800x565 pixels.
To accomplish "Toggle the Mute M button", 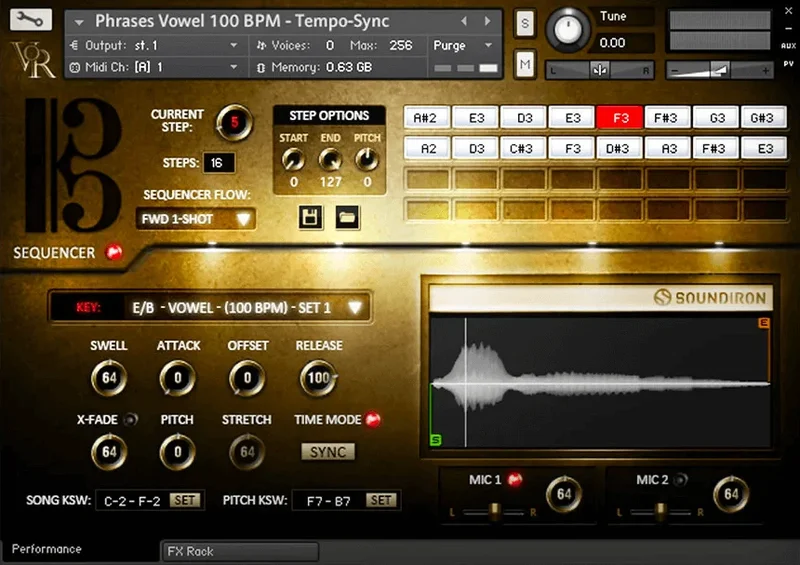I will click(x=524, y=64).
